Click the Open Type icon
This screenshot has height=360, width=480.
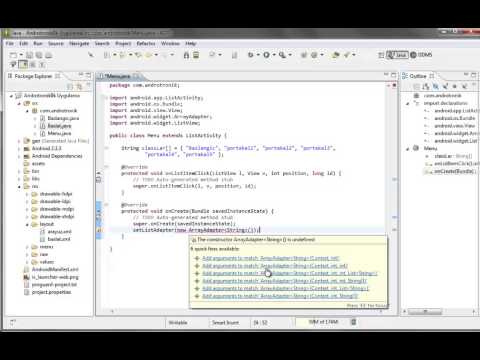336,55
